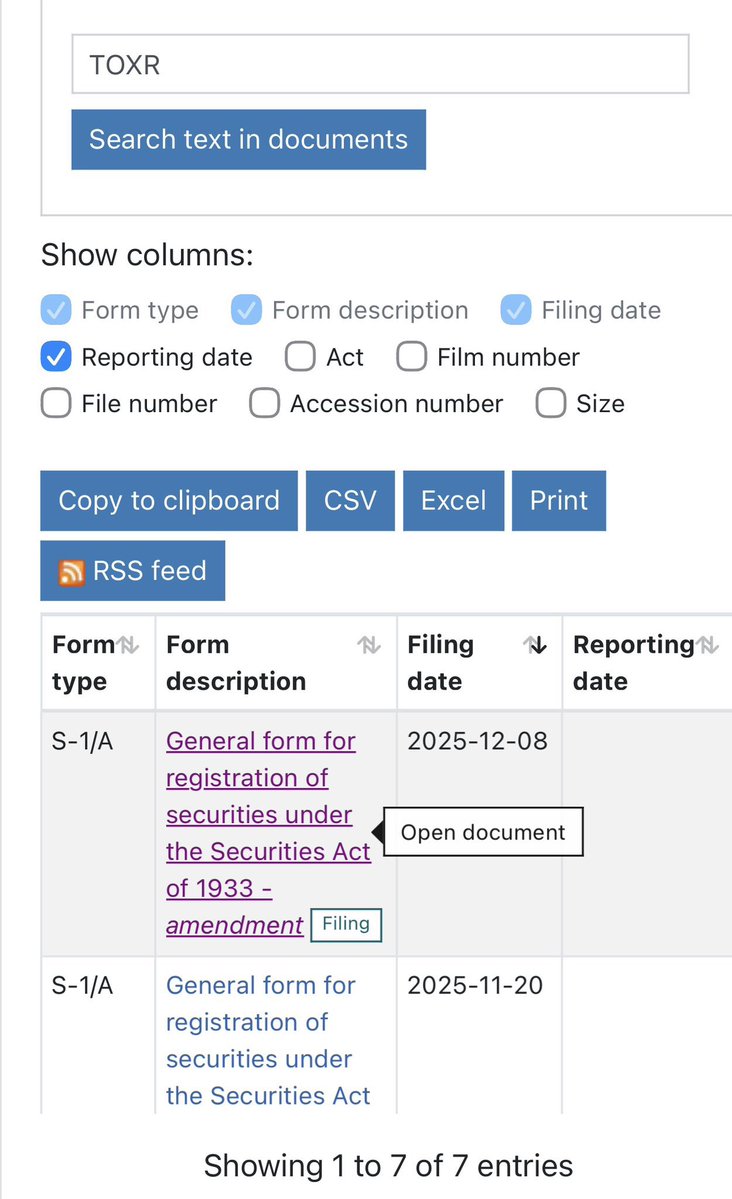
Task: Sort by Reporting date column sort icon
Action: click(x=708, y=645)
